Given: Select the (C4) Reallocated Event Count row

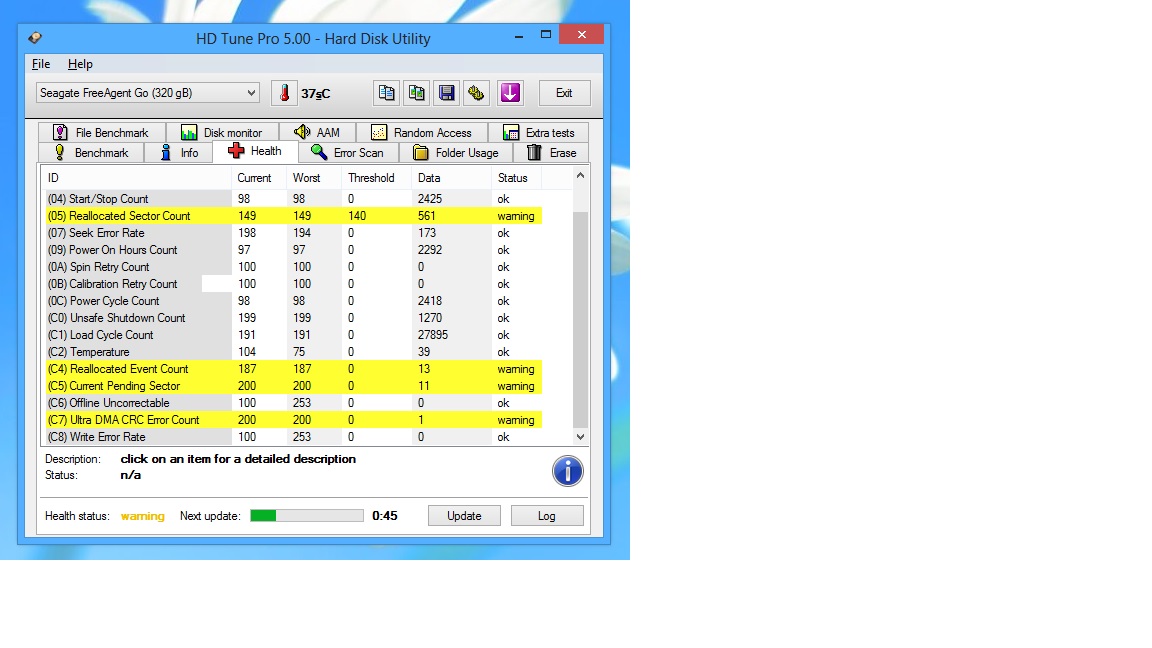Looking at the screenshot, I should [294, 369].
